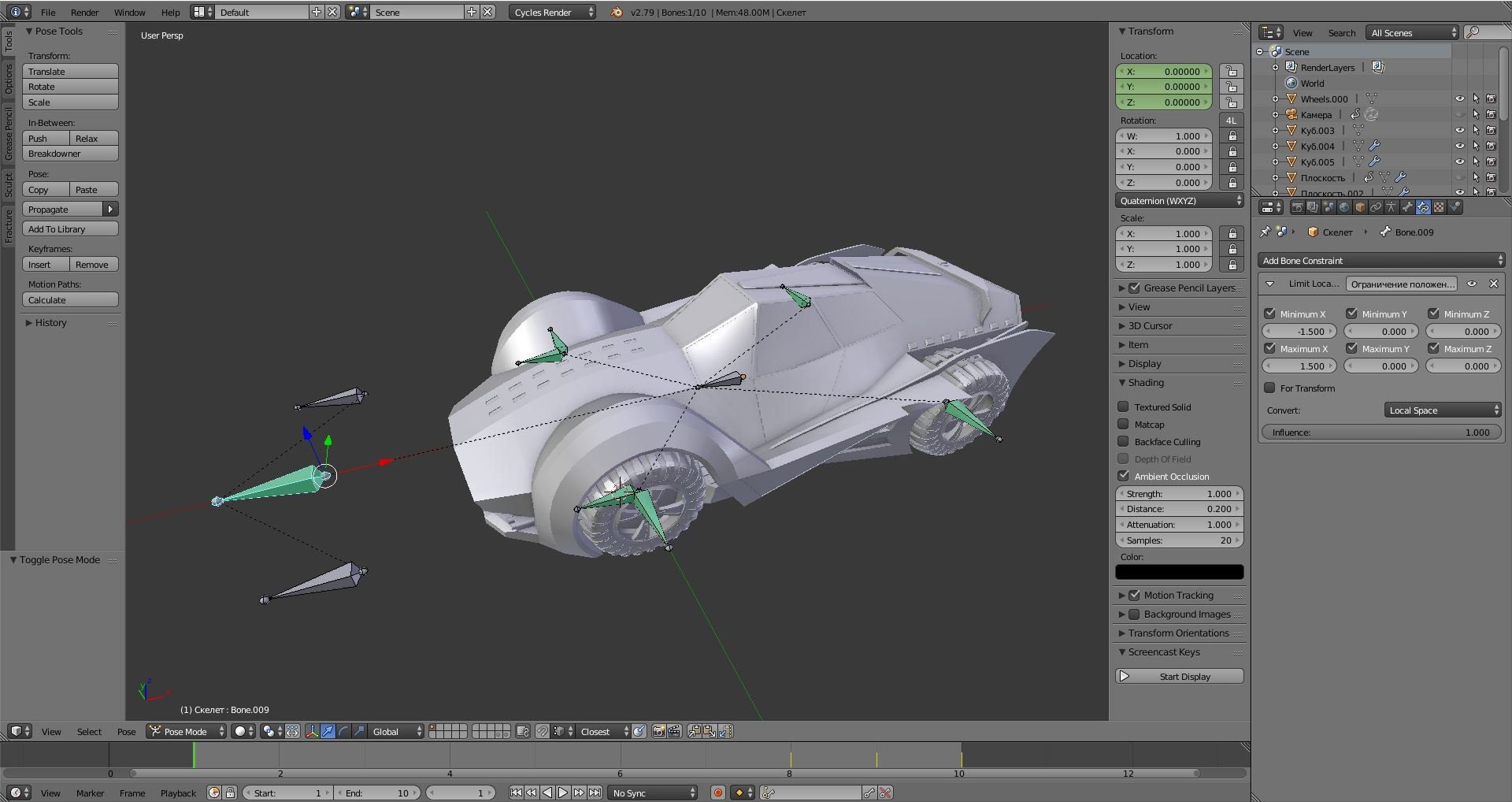Jump to the last frame of timeline
The image size is (1512, 802).
(x=595, y=793)
